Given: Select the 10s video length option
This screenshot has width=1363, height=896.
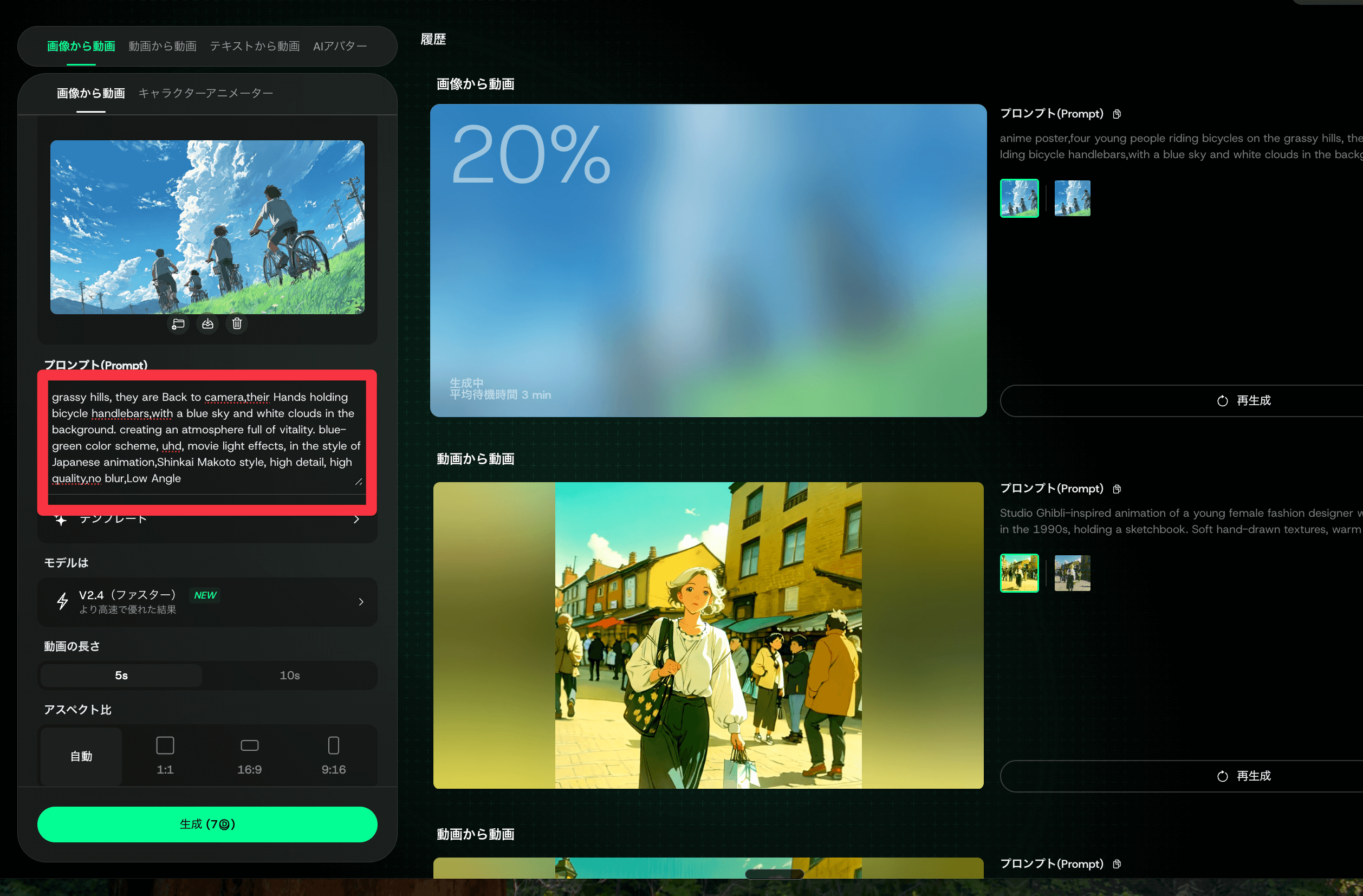Looking at the screenshot, I should [289, 676].
